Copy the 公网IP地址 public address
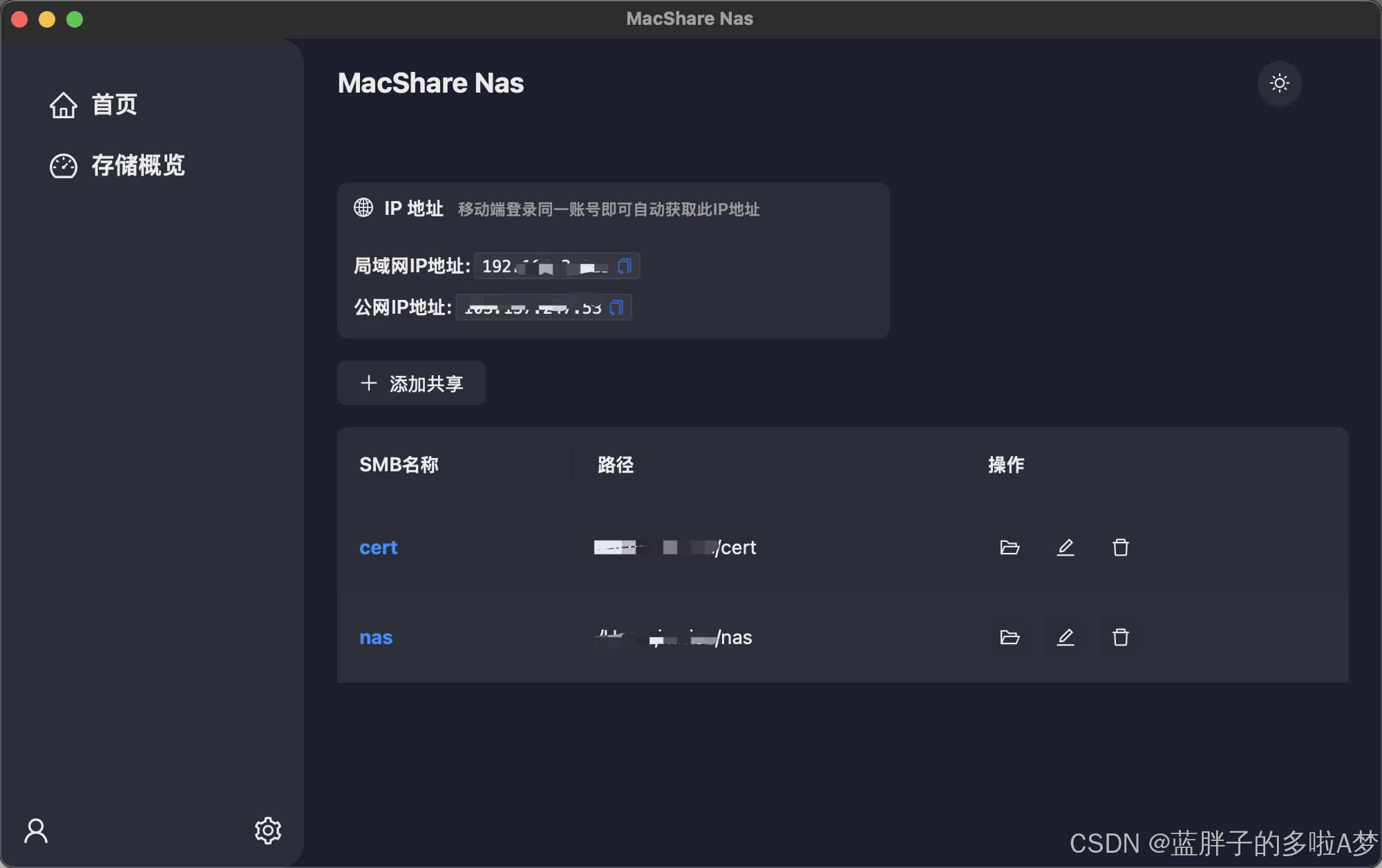1382x868 pixels. [x=616, y=308]
